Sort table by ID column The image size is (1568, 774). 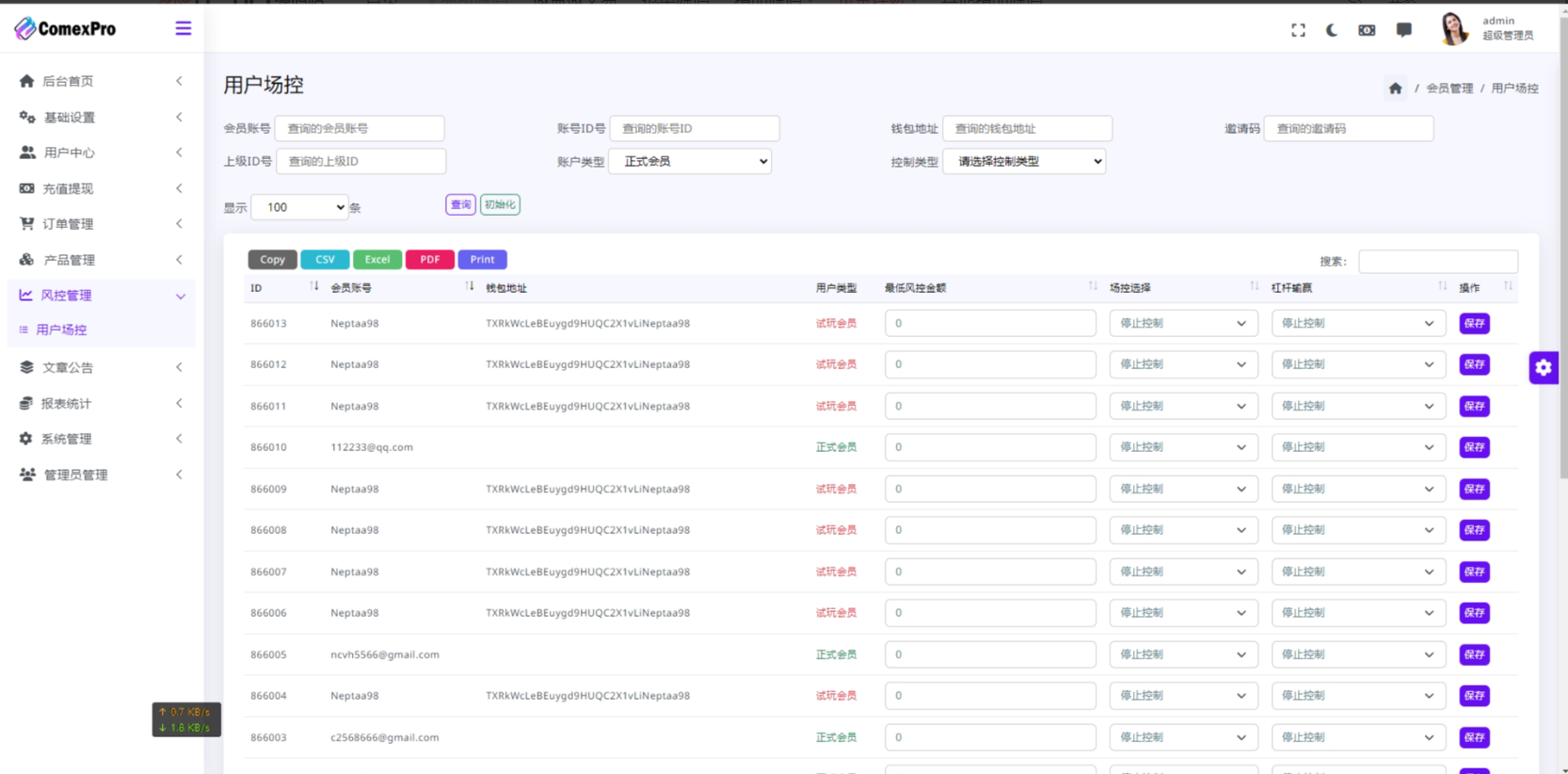pyautogui.click(x=313, y=287)
